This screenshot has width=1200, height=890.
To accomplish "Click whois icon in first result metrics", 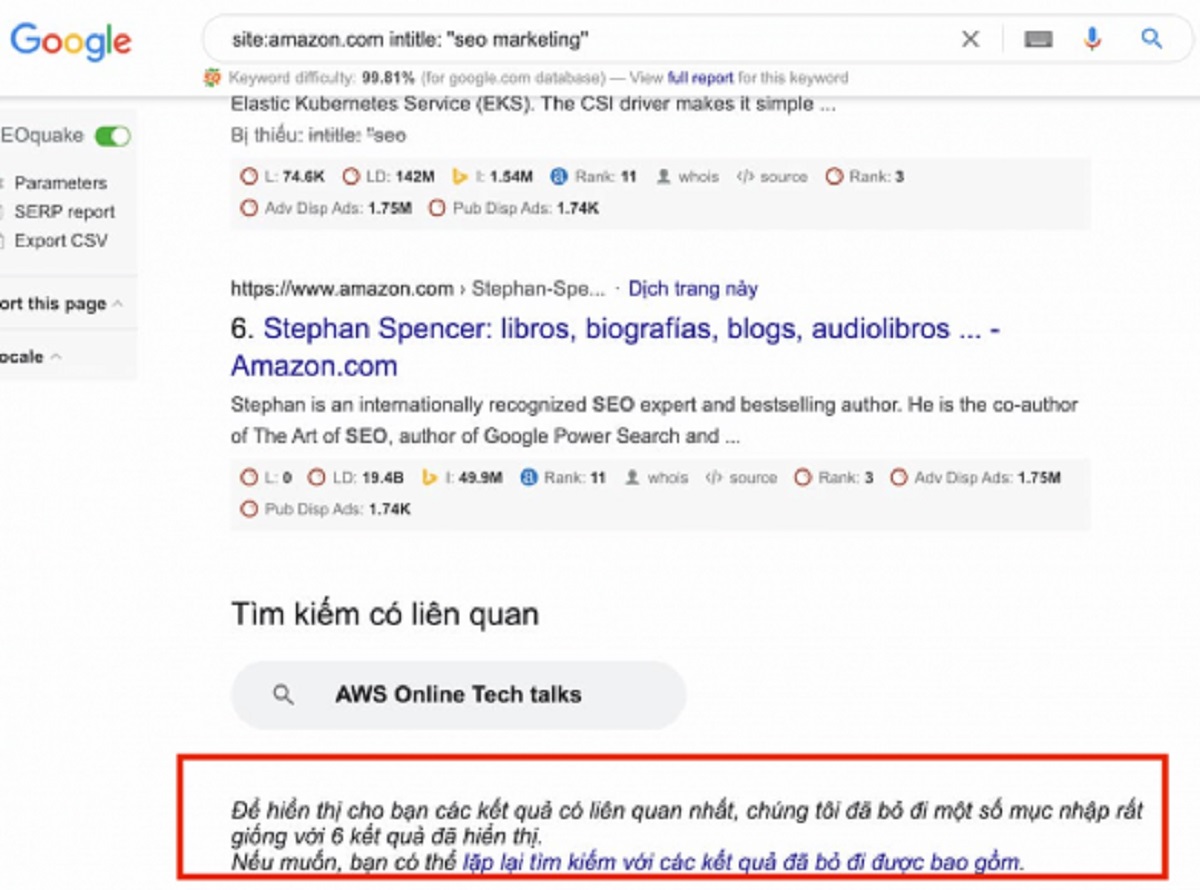I will pos(686,176).
